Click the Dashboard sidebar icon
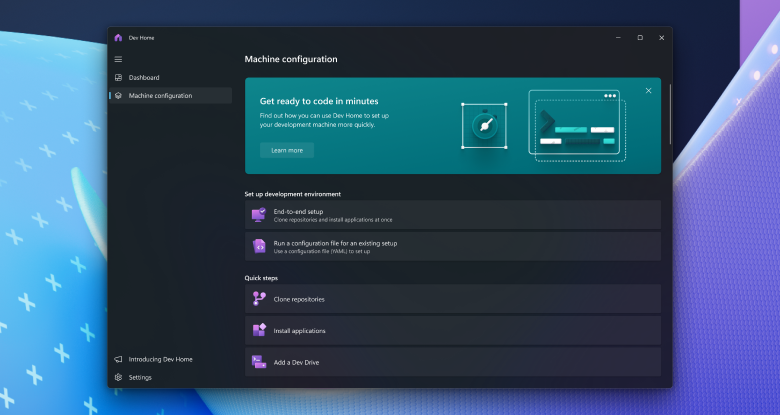This screenshot has width=780, height=415. tap(118, 78)
